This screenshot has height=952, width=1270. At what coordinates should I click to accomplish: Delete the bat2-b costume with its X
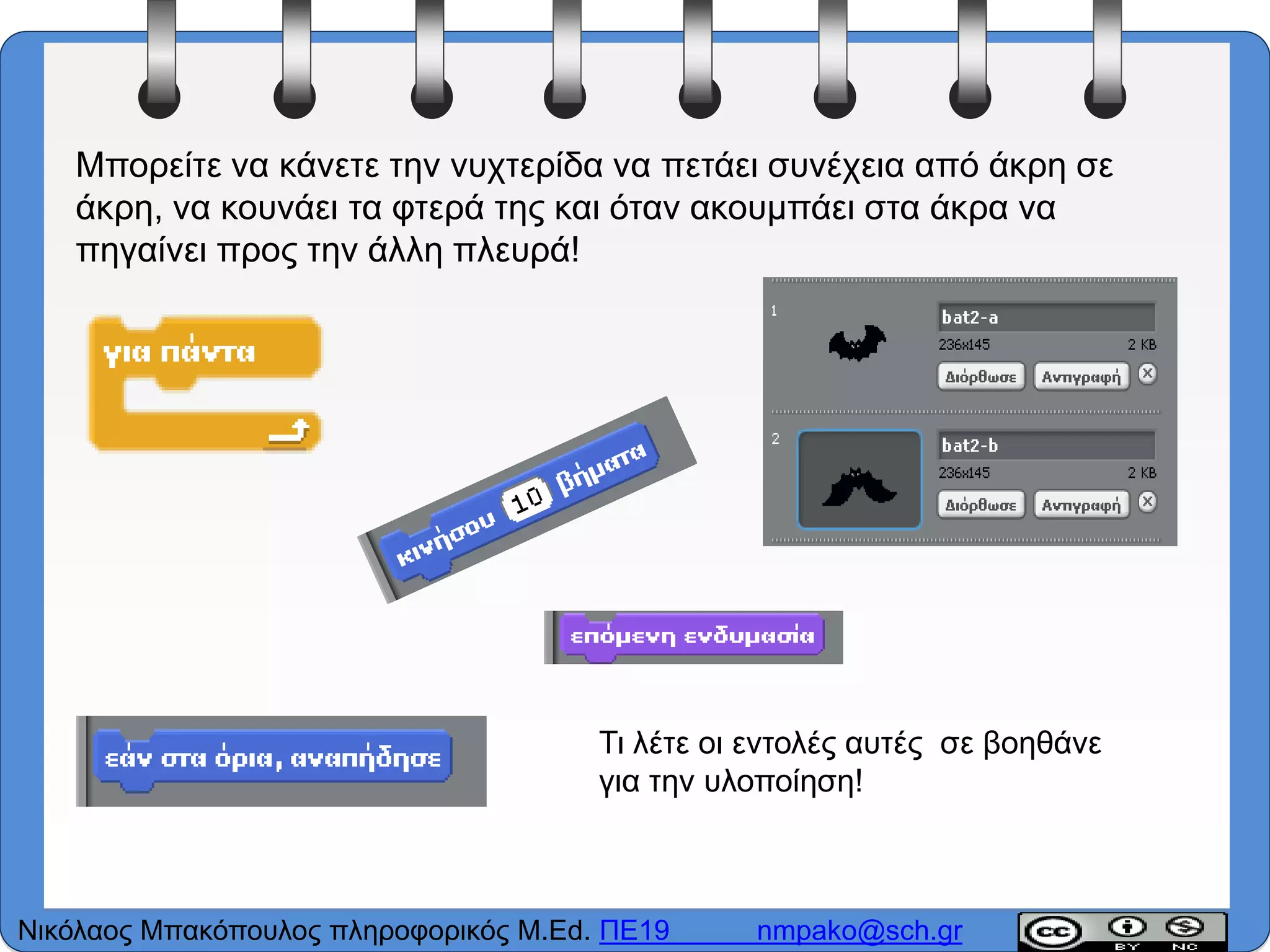click(1147, 502)
